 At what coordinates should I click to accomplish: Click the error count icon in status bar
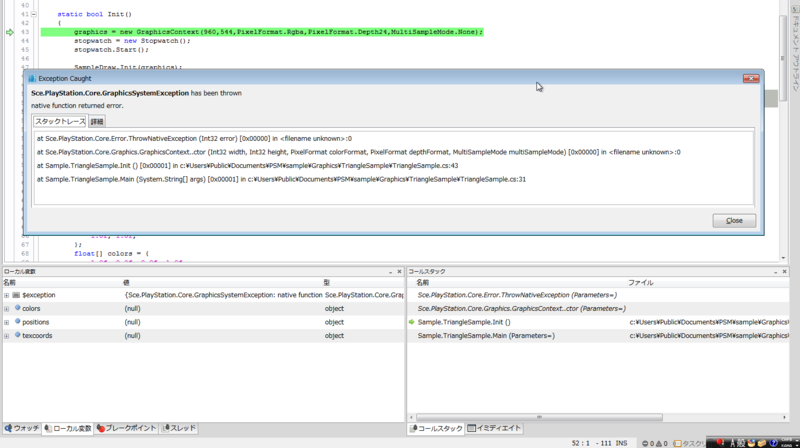click(x=645, y=443)
